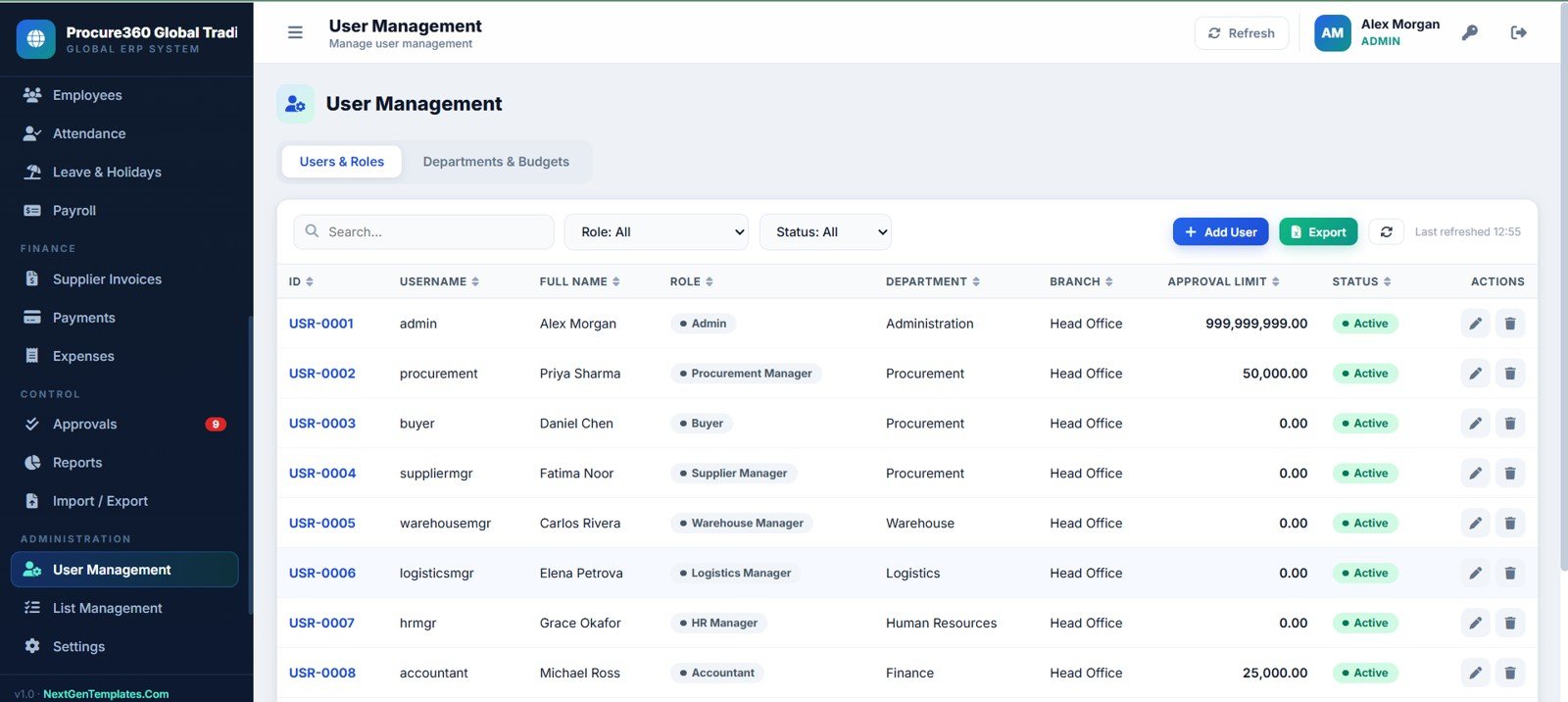Edit Priya Sharma's user record

[1475, 374]
